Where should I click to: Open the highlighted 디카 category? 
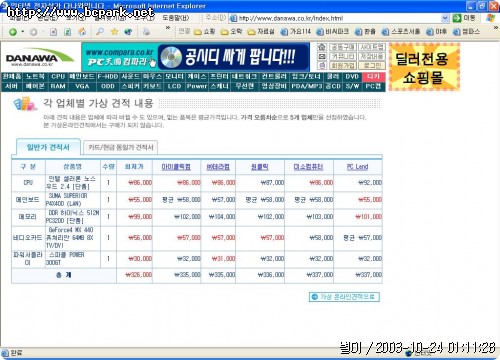pyautogui.click(x=373, y=76)
